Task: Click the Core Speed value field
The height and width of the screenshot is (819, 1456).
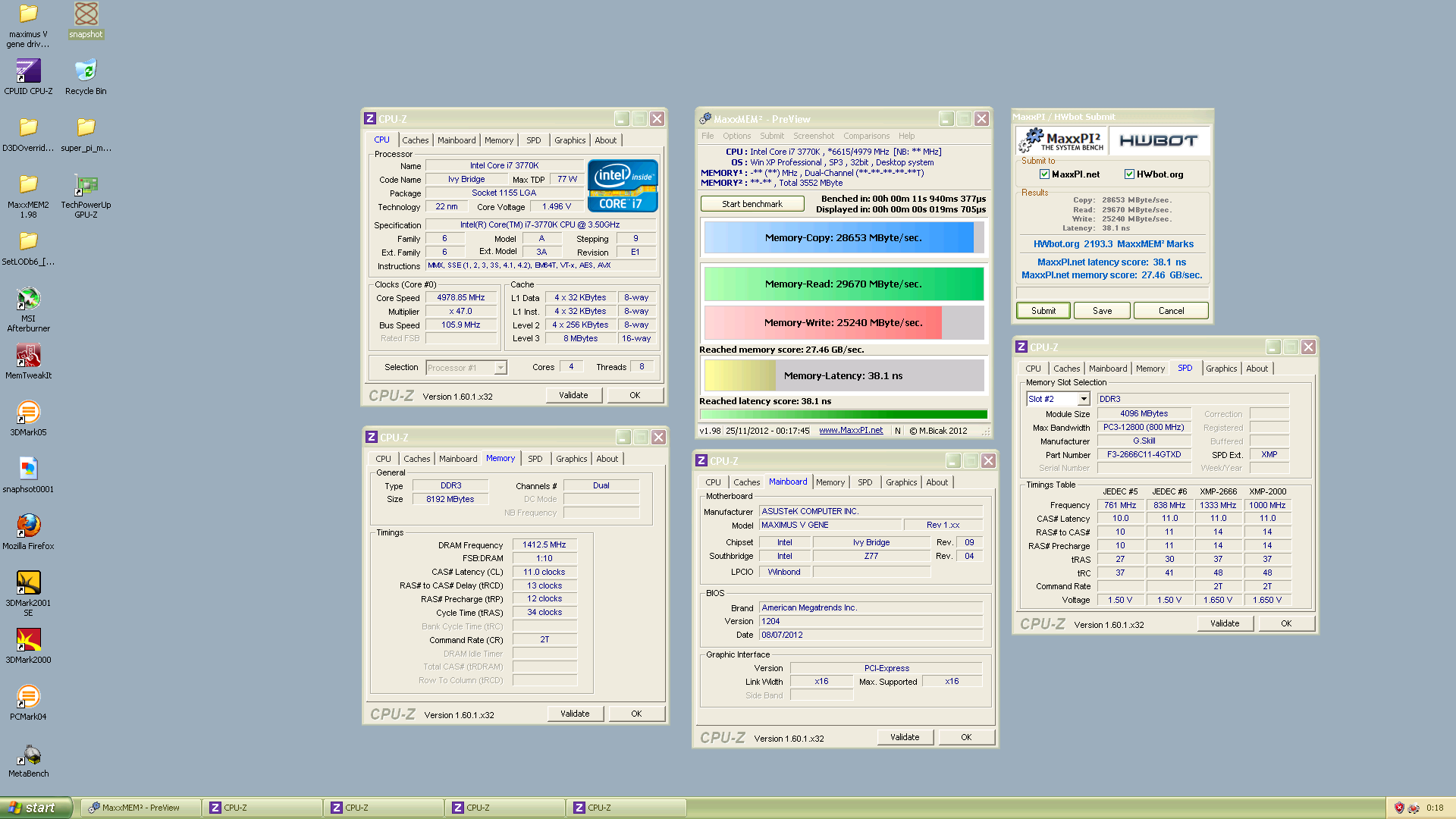Action: [x=461, y=298]
